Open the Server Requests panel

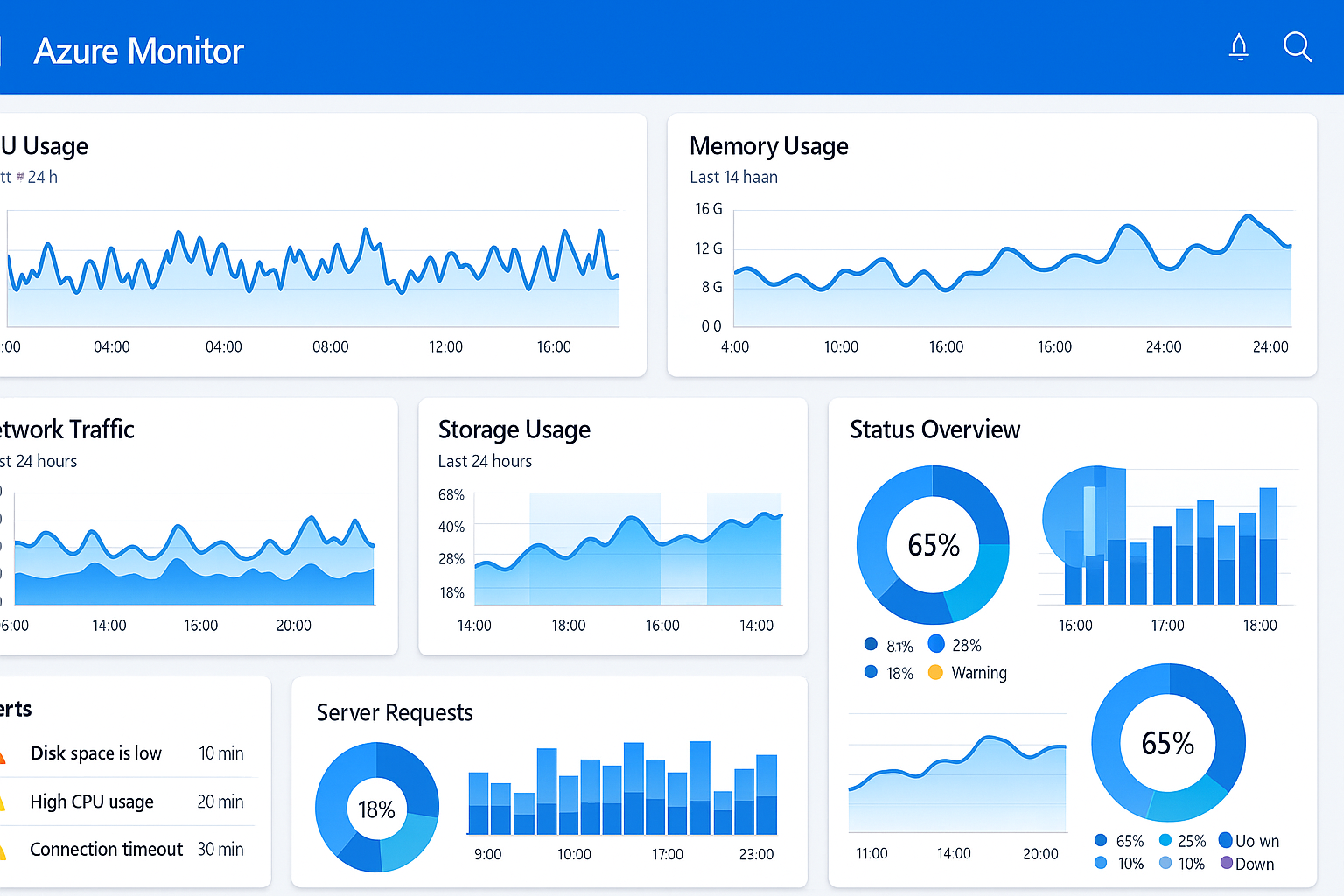tap(394, 712)
